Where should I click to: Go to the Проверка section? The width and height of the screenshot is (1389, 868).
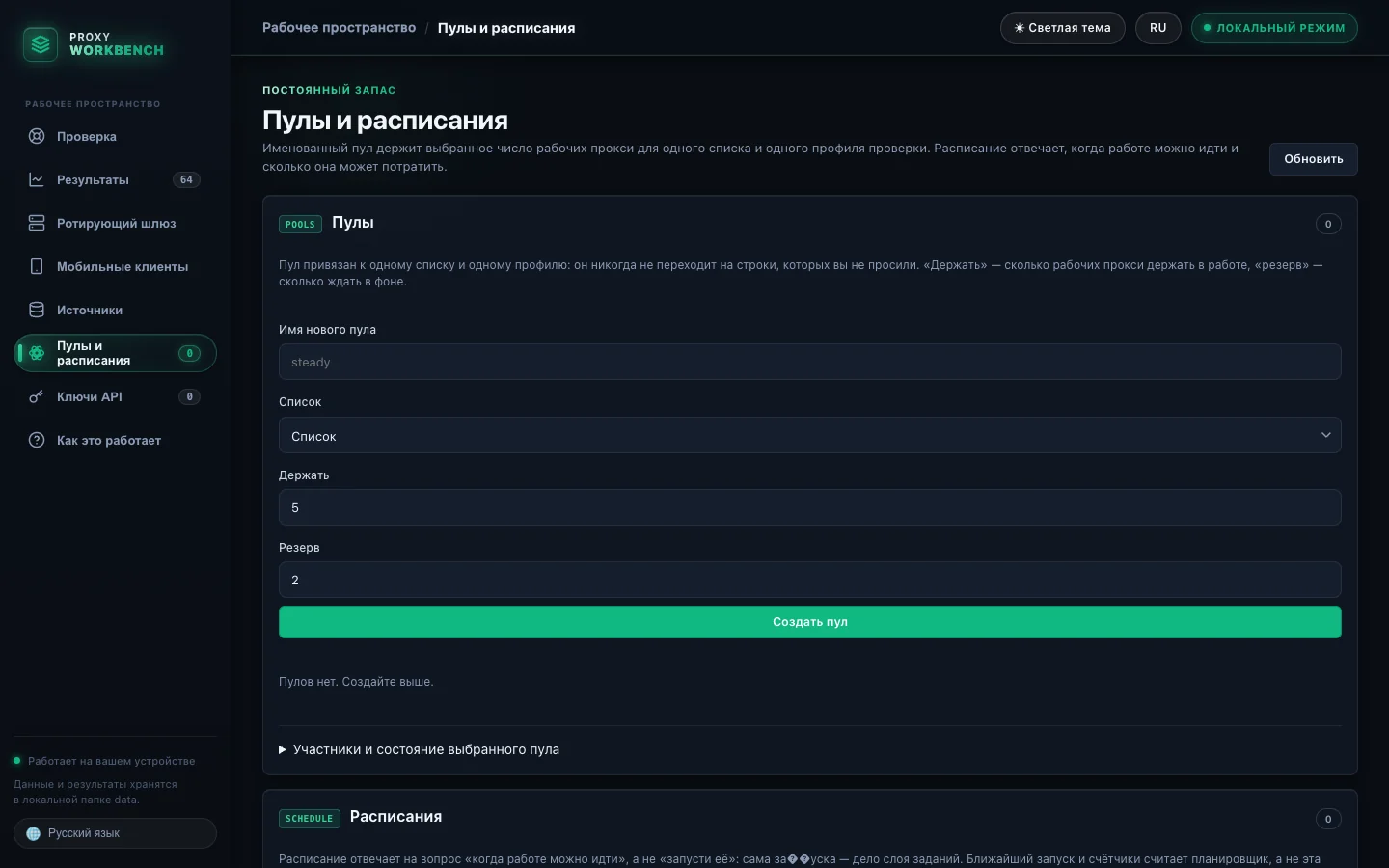(115, 136)
